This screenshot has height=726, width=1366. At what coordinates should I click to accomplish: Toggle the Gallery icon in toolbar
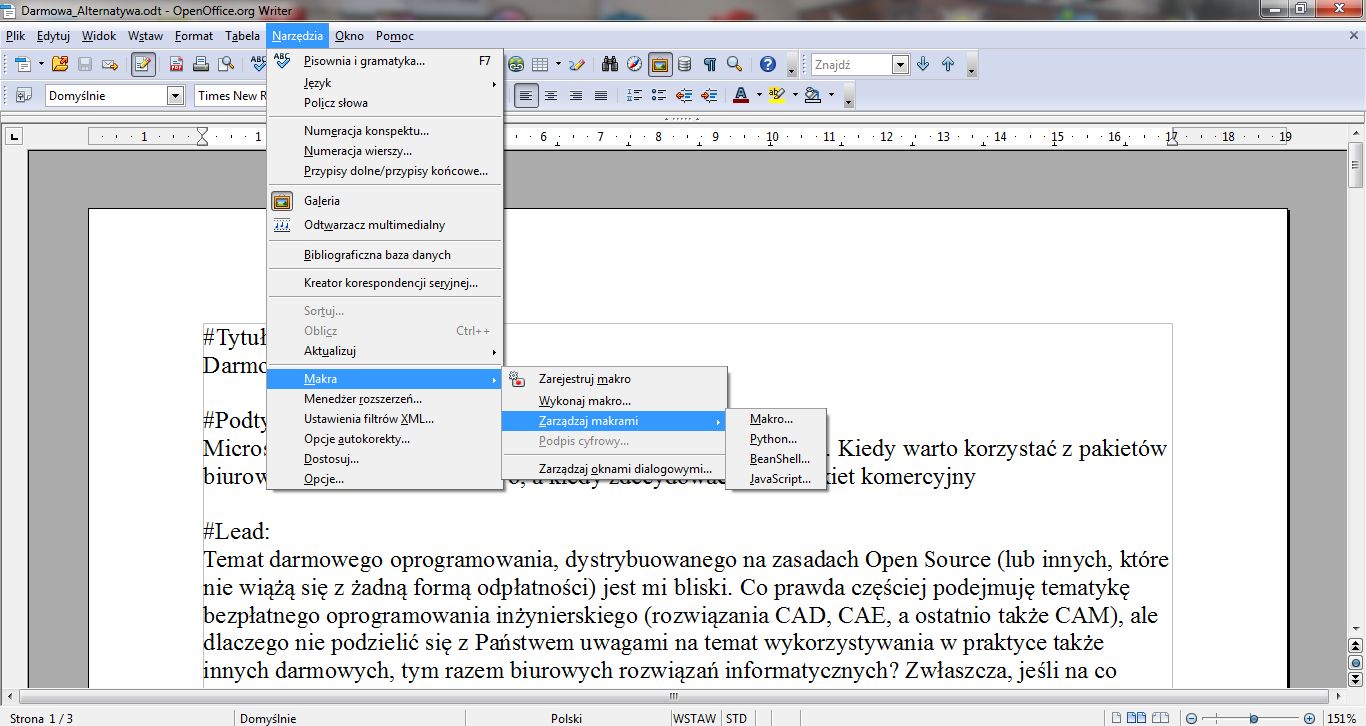(x=660, y=64)
